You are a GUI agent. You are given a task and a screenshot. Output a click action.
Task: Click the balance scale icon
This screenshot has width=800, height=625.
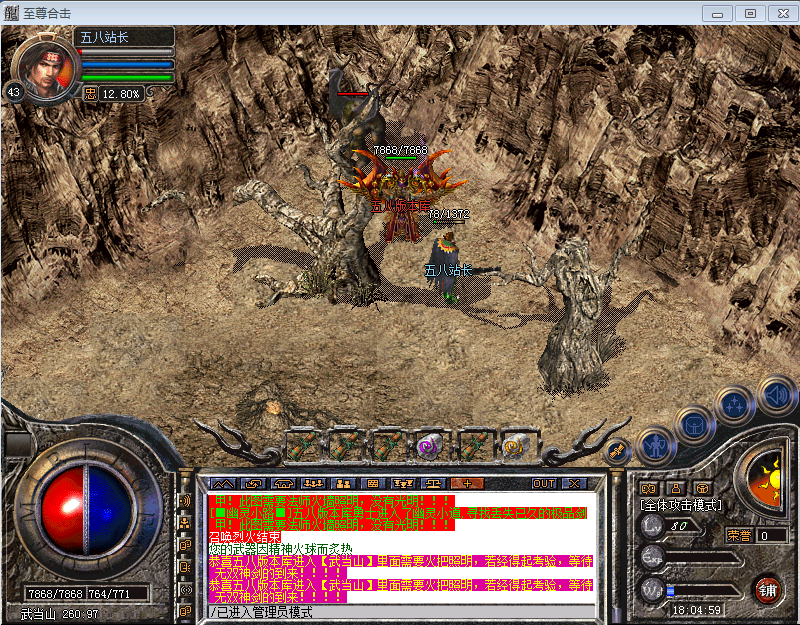click(x=433, y=484)
